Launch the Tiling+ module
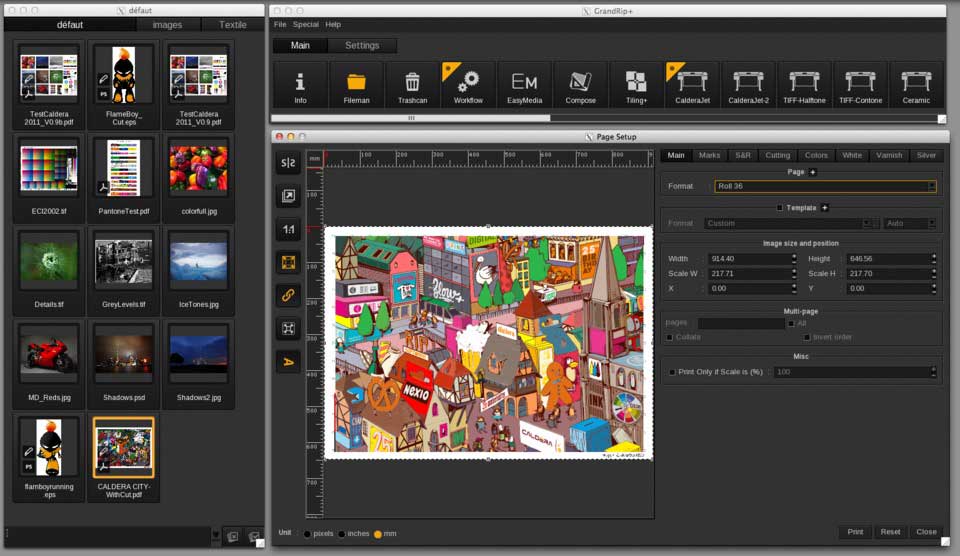 pyautogui.click(x=636, y=85)
